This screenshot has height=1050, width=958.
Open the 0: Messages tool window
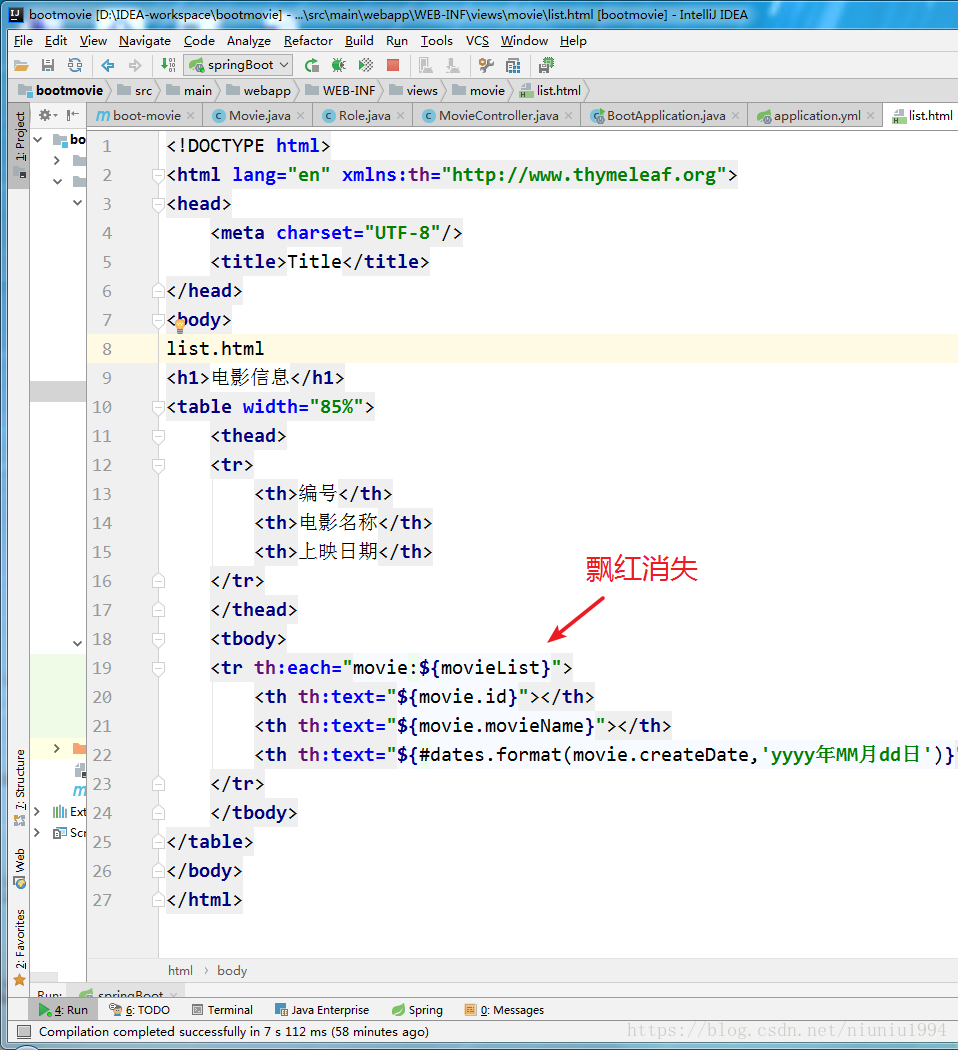504,1010
